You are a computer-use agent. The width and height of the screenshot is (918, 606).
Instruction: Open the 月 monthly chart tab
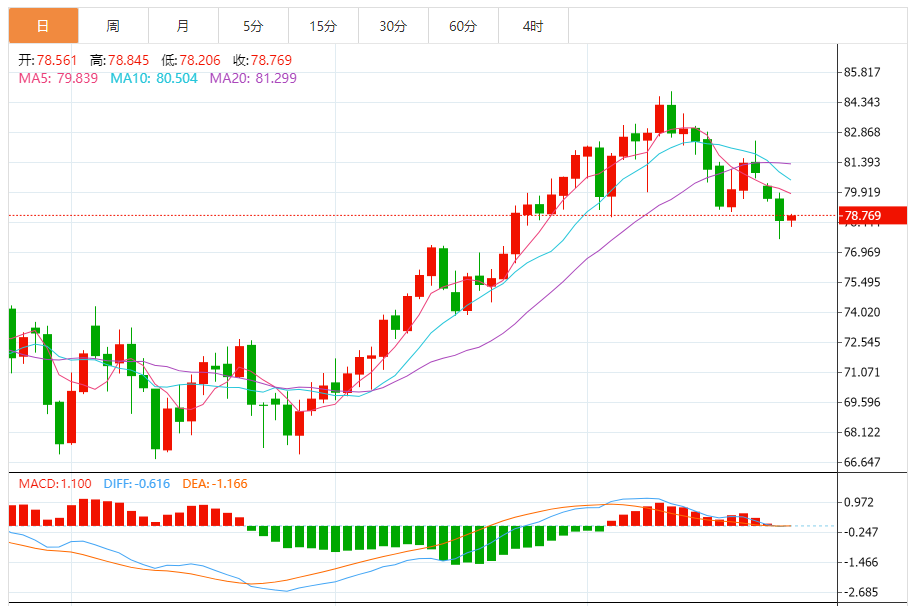pyautogui.click(x=183, y=26)
